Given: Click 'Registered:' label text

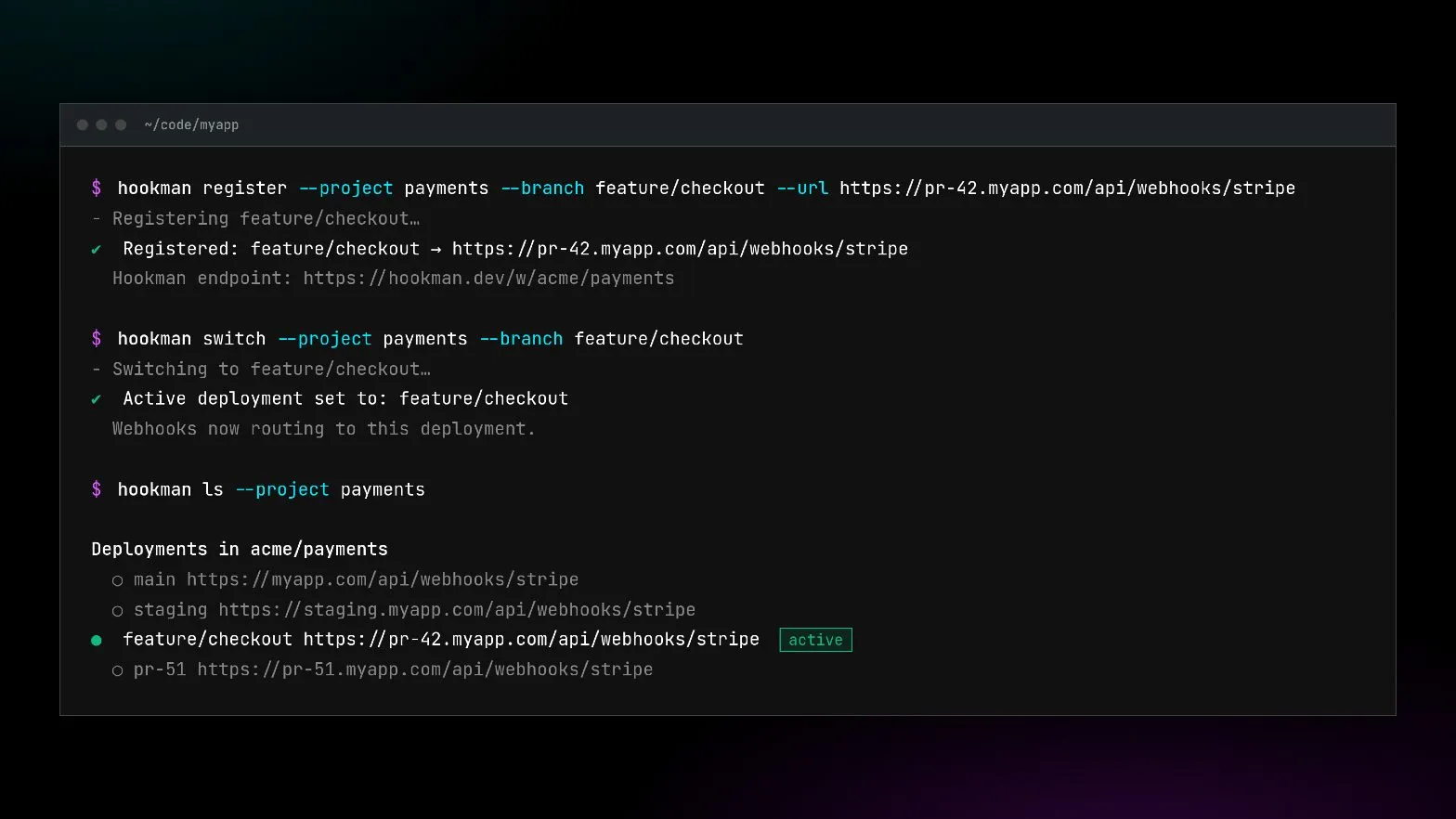Looking at the screenshot, I should tap(181, 248).
